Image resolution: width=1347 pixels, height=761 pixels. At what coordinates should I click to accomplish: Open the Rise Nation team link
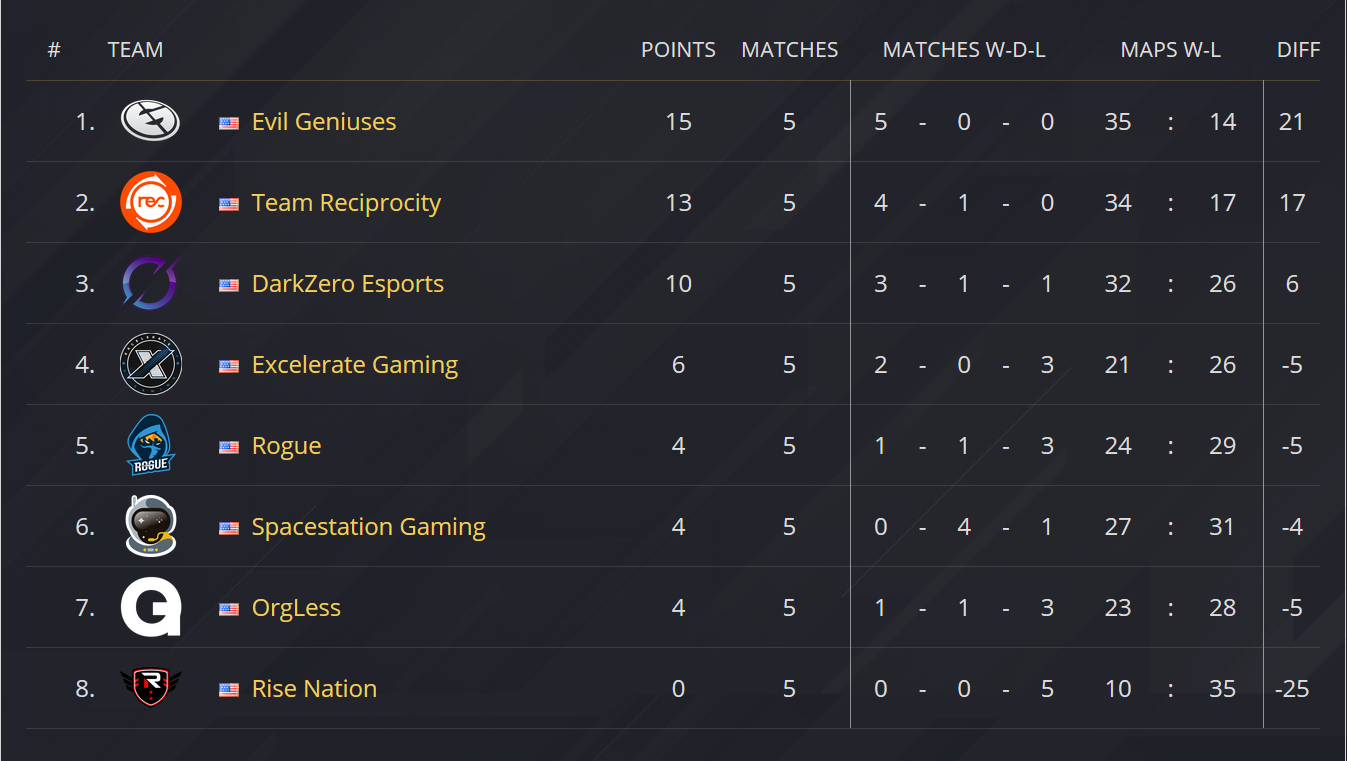[314, 689]
